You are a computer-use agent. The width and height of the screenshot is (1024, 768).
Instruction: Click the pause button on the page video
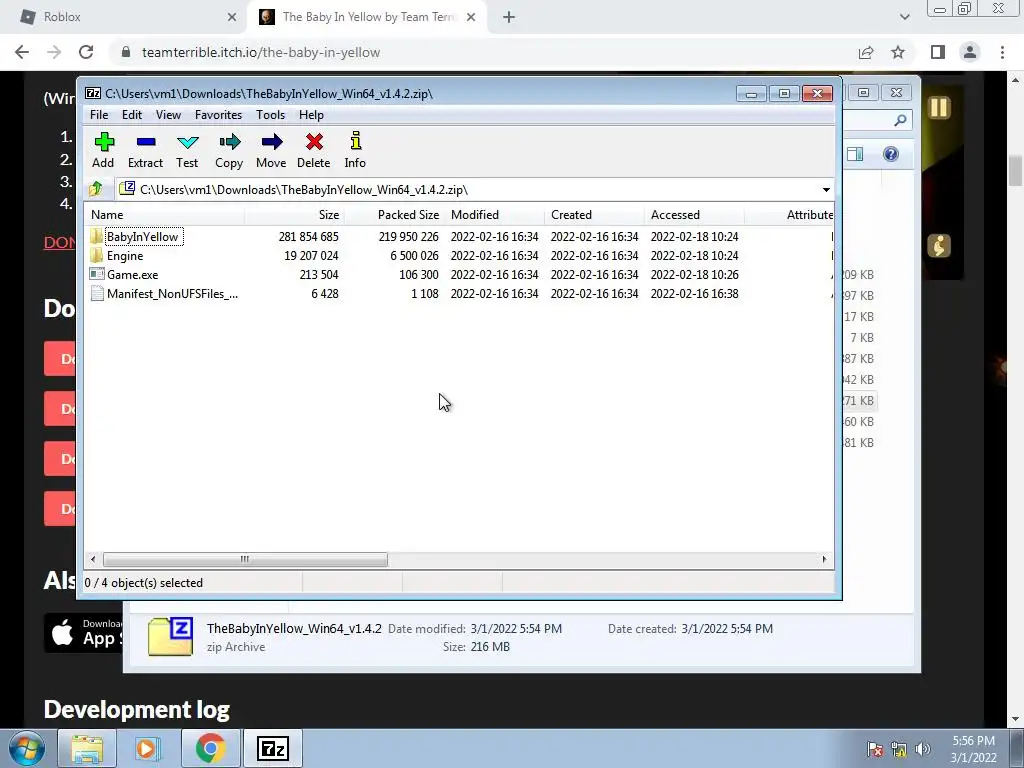(939, 108)
